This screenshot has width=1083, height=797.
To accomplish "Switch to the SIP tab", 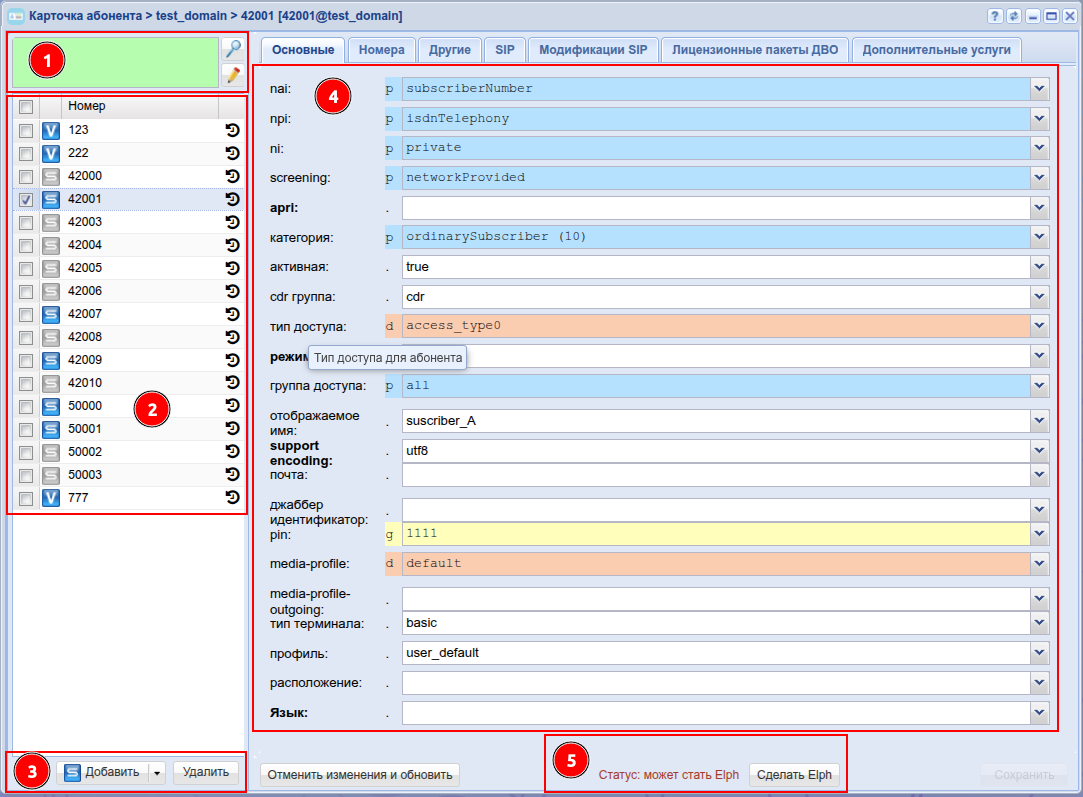I will click(504, 50).
